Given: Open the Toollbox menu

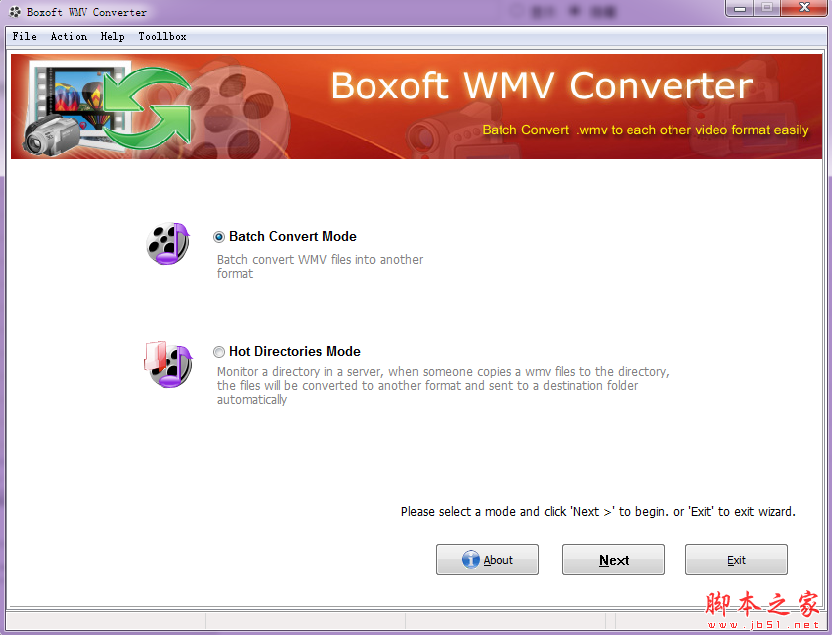Looking at the screenshot, I should [x=162, y=36].
